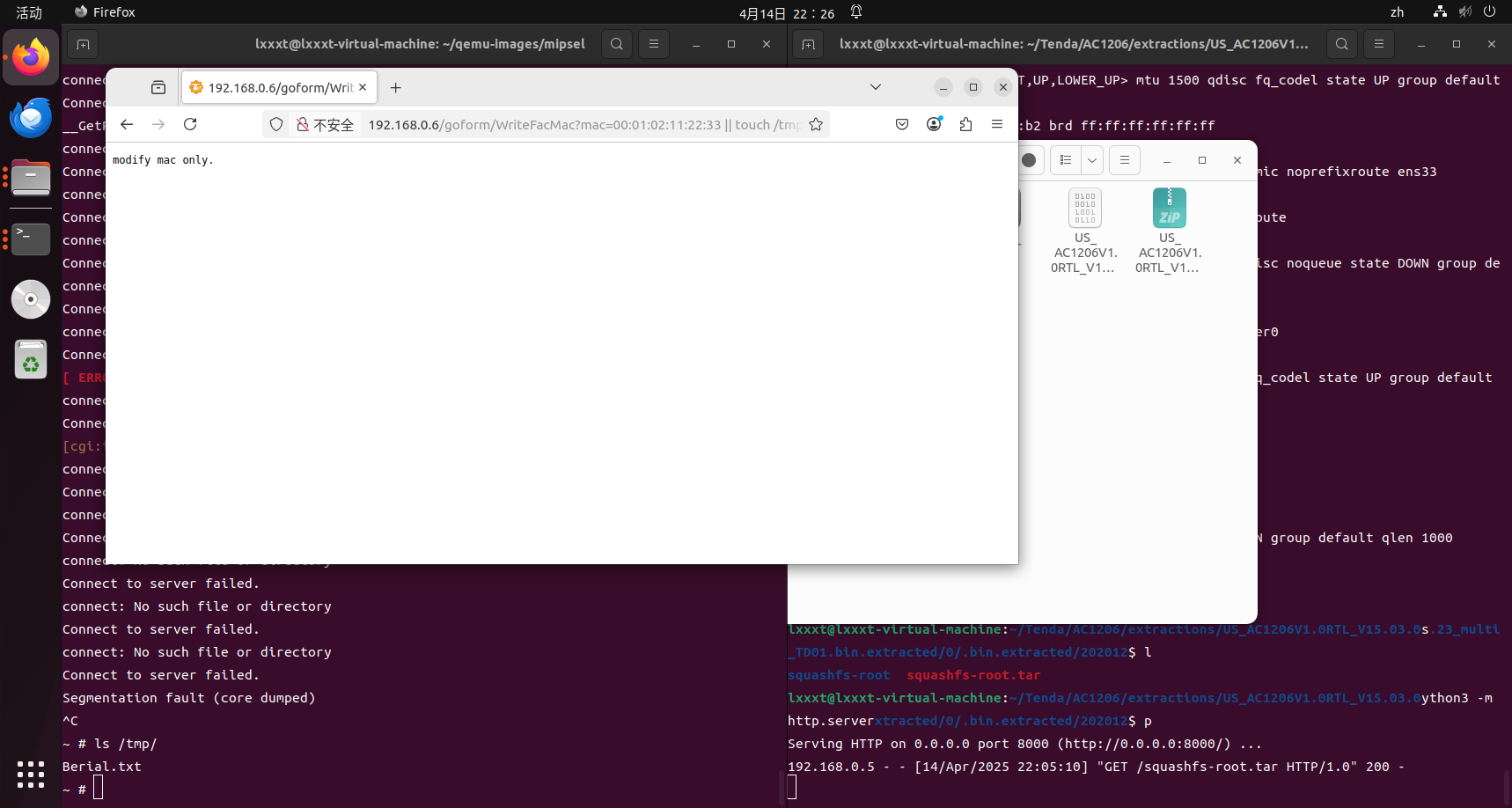Click 'Berial.txt' in the left terminal
Screen dimensions: 1512x808
pyautogui.click(x=101, y=767)
